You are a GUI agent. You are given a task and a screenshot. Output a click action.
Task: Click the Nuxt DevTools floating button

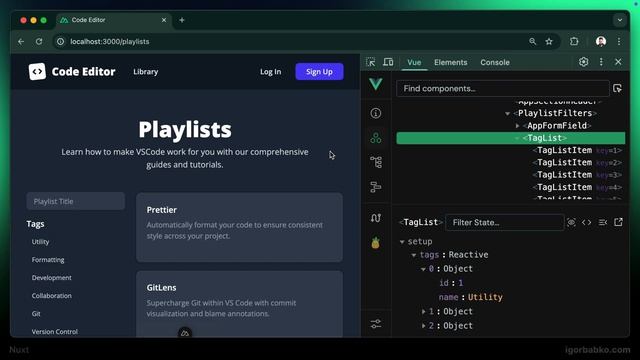tap(185, 333)
